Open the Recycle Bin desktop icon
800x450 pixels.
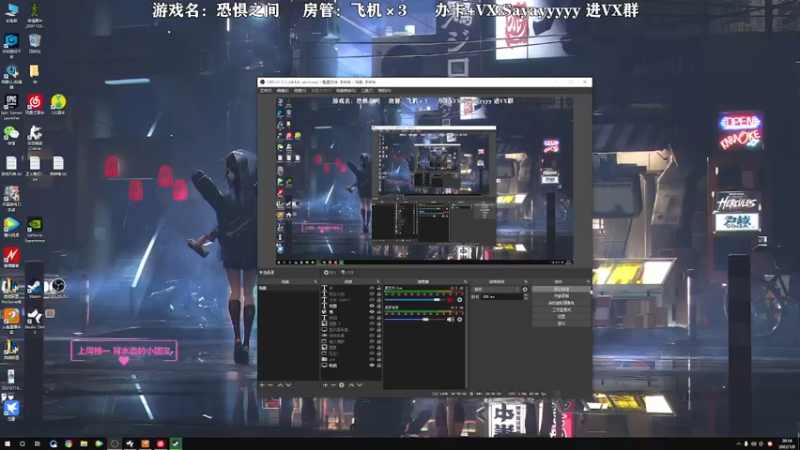point(35,43)
